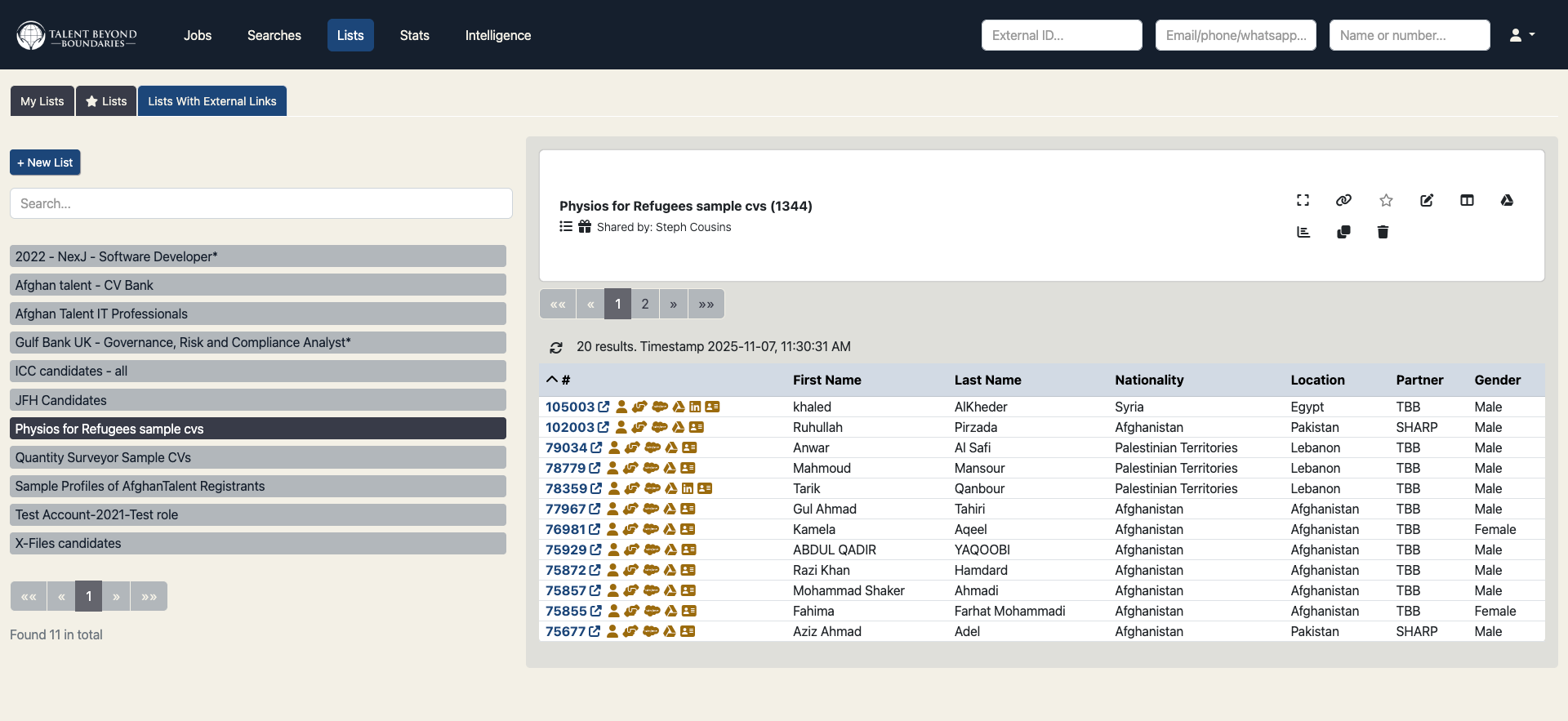The width and height of the screenshot is (1568, 721).
Task: Select Gulf Bank UK Governance Analyst list
Action: 258,342
